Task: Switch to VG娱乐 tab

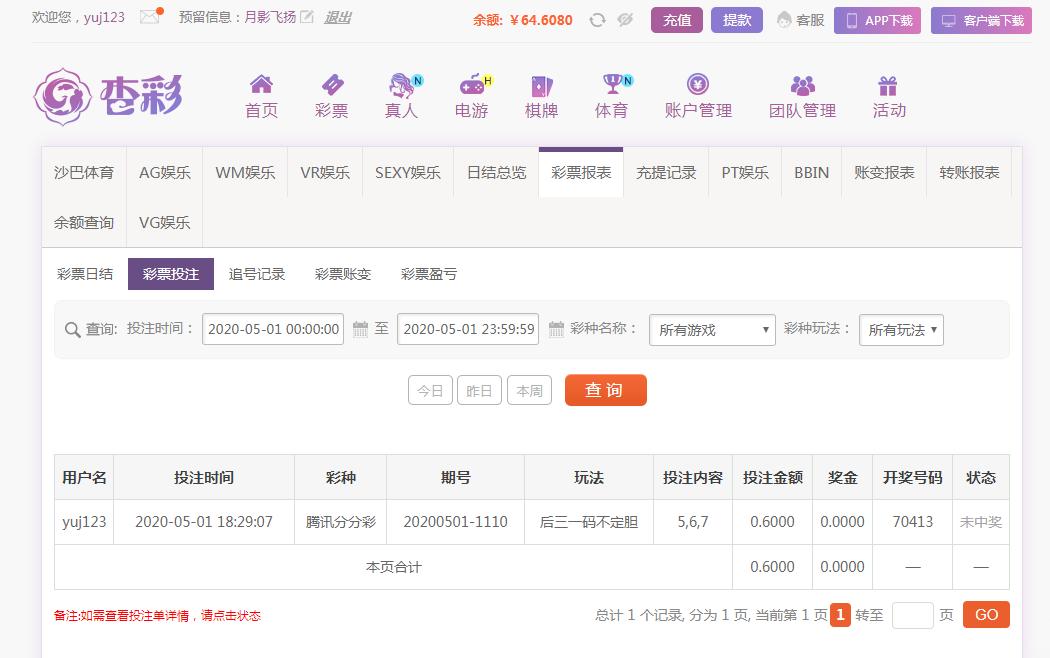Action: (165, 222)
